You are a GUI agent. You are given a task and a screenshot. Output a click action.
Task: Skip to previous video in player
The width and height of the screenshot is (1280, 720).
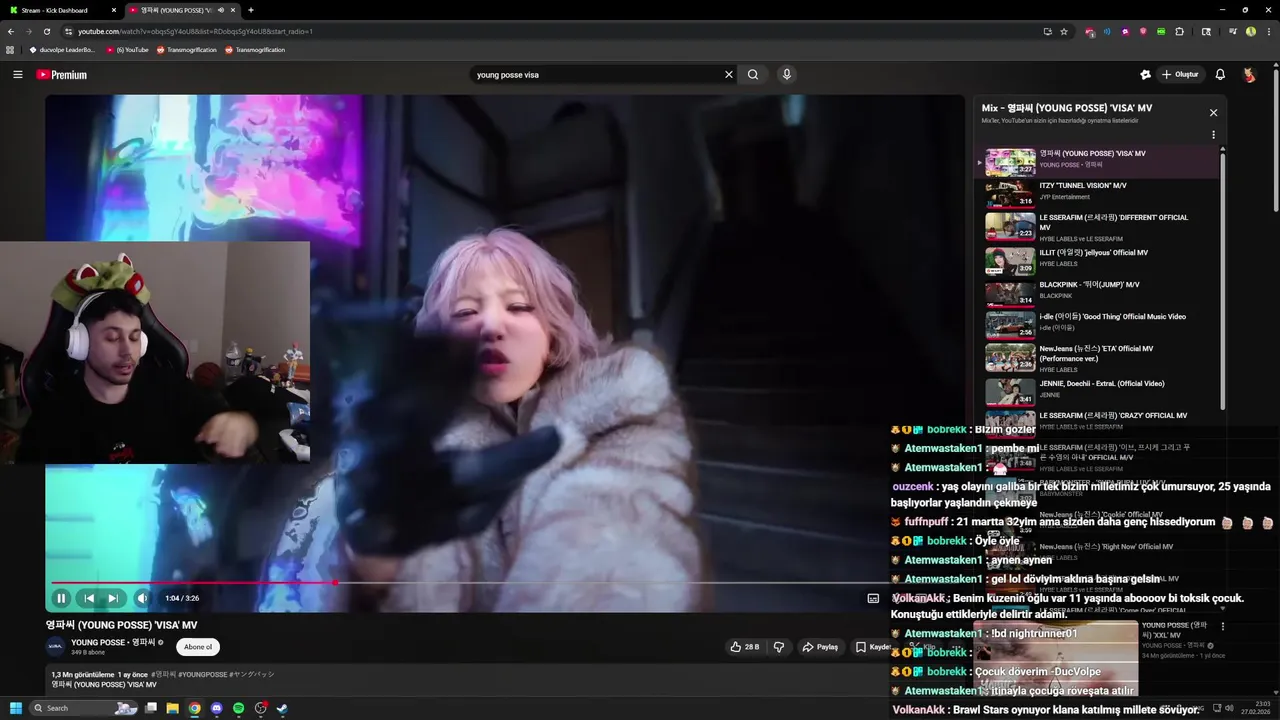[89, 598]
